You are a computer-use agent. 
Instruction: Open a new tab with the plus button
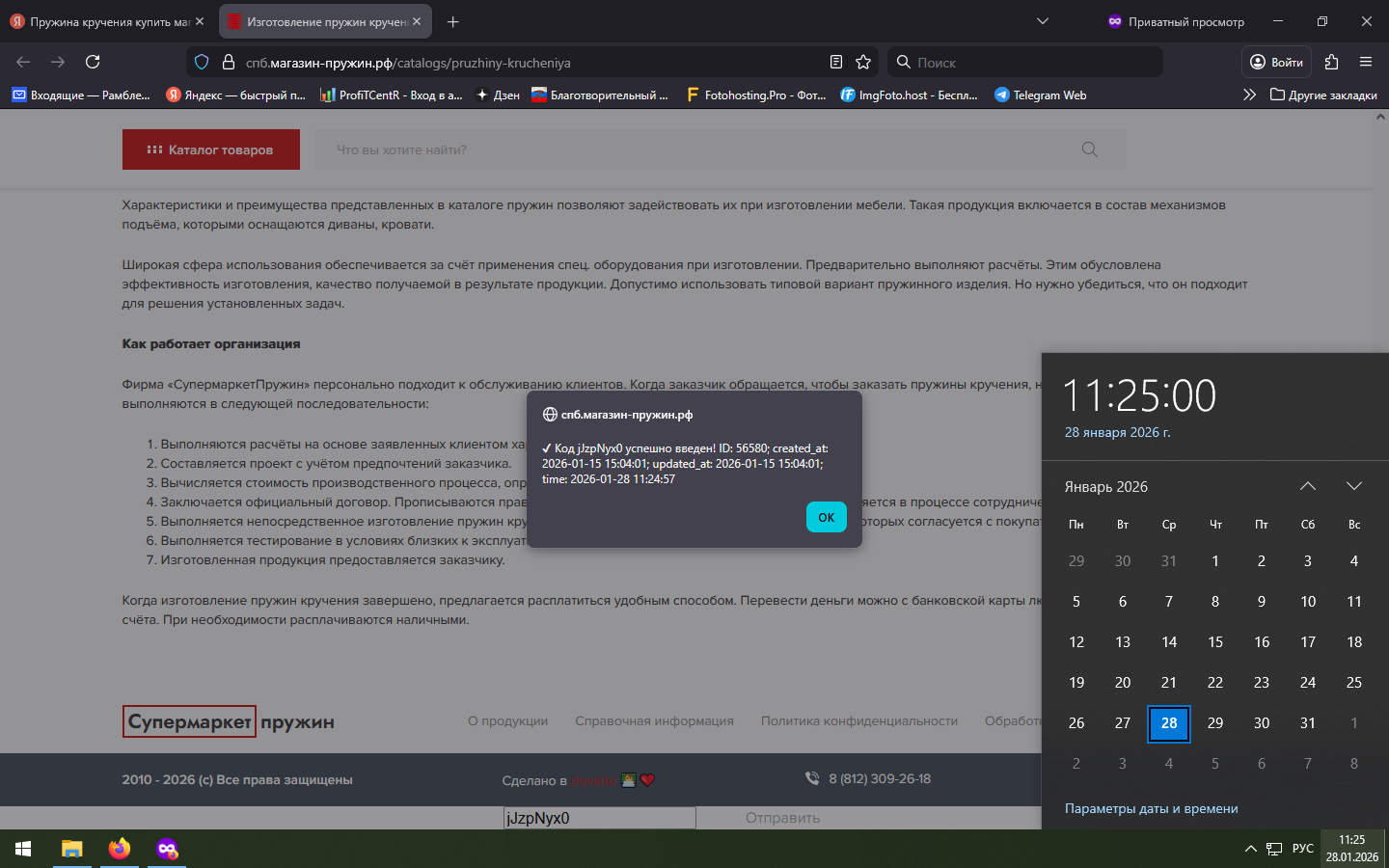pos(453,21)
